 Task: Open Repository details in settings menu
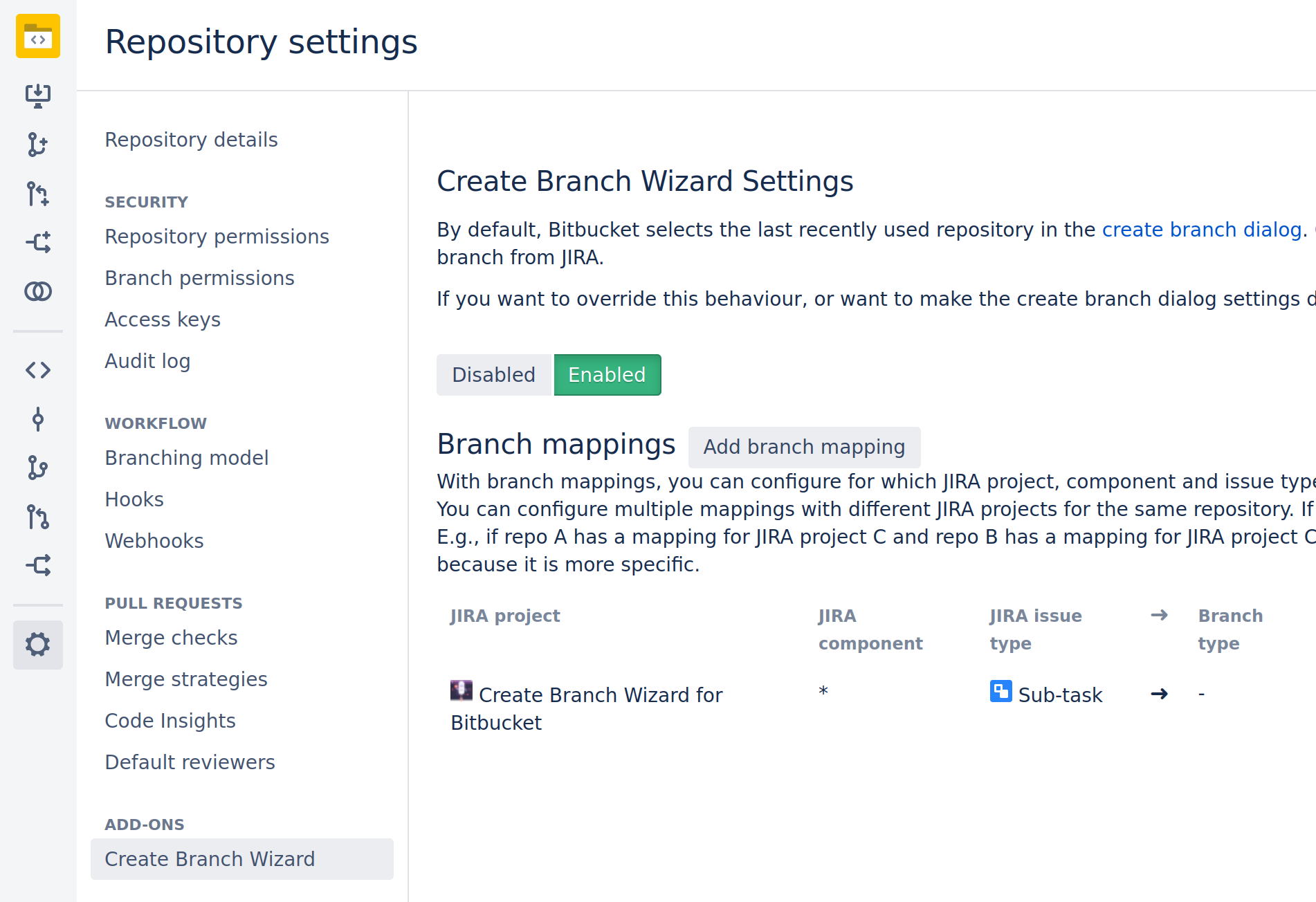[x=191, y=140]
